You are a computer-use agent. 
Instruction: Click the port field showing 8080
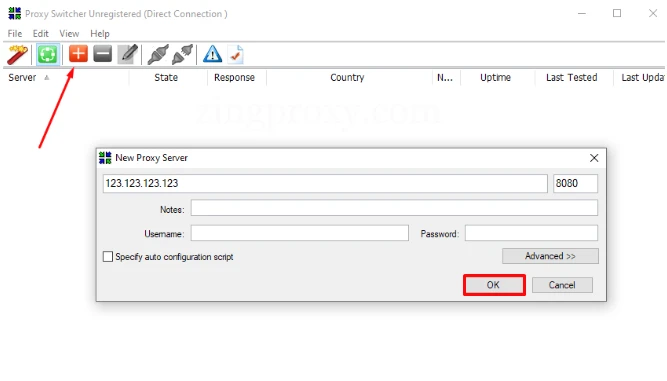tap(575, 183)
